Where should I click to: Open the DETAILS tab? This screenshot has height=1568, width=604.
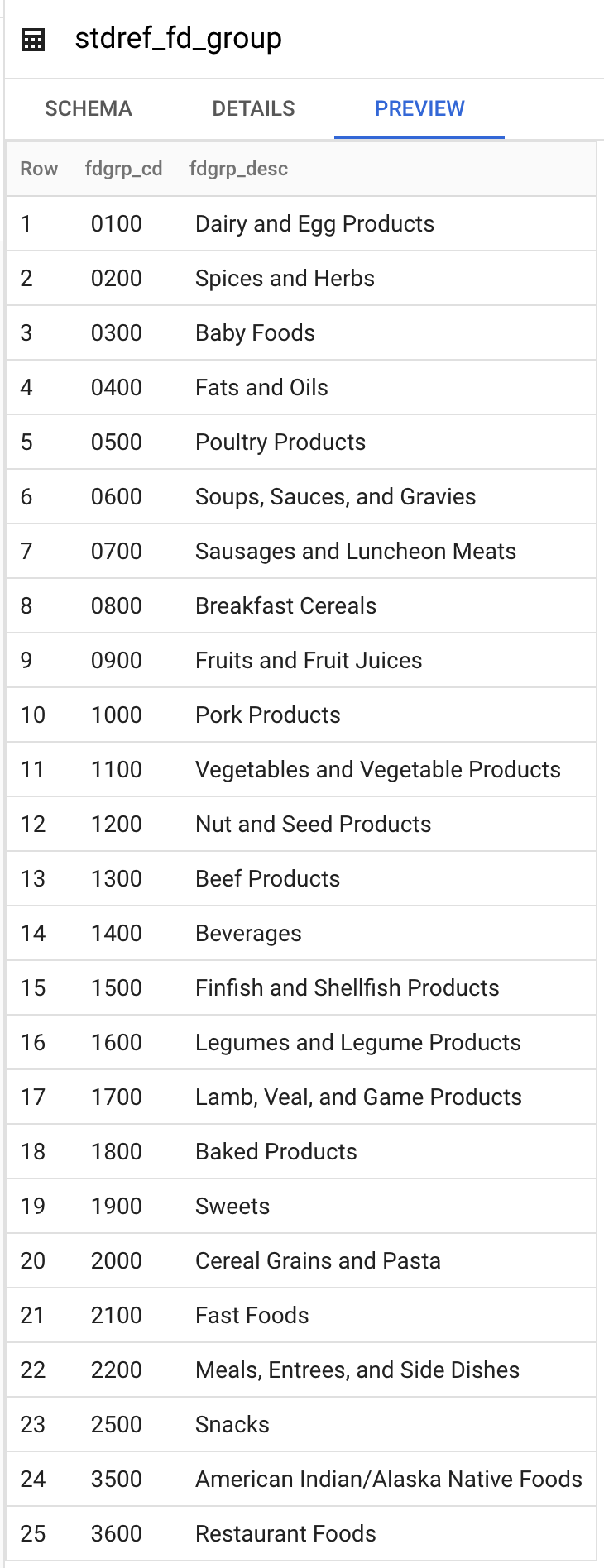coord(253,108)
